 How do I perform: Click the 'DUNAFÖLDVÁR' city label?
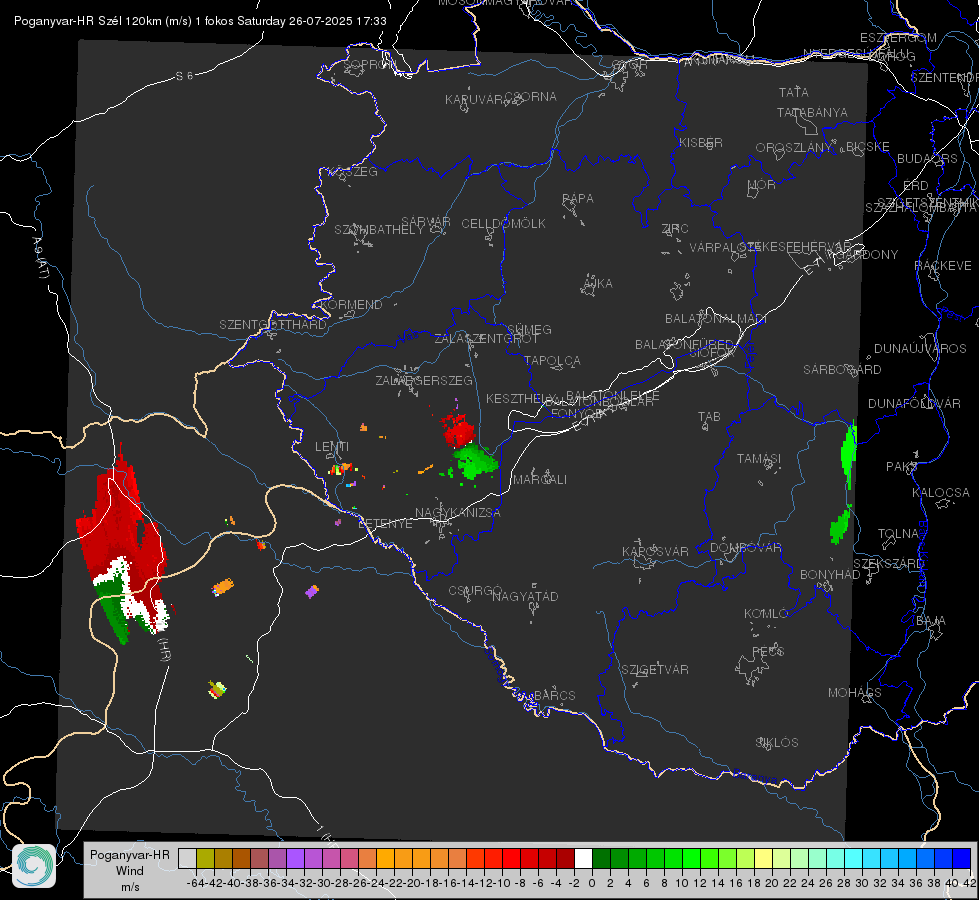click(x=914, y=403)
